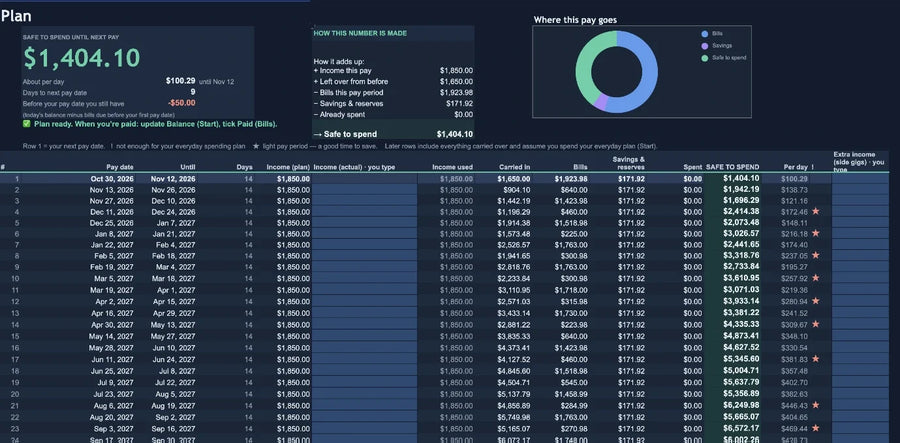Click the $100.29 About per day value in summary
The image size is (900, 443).
180,81
